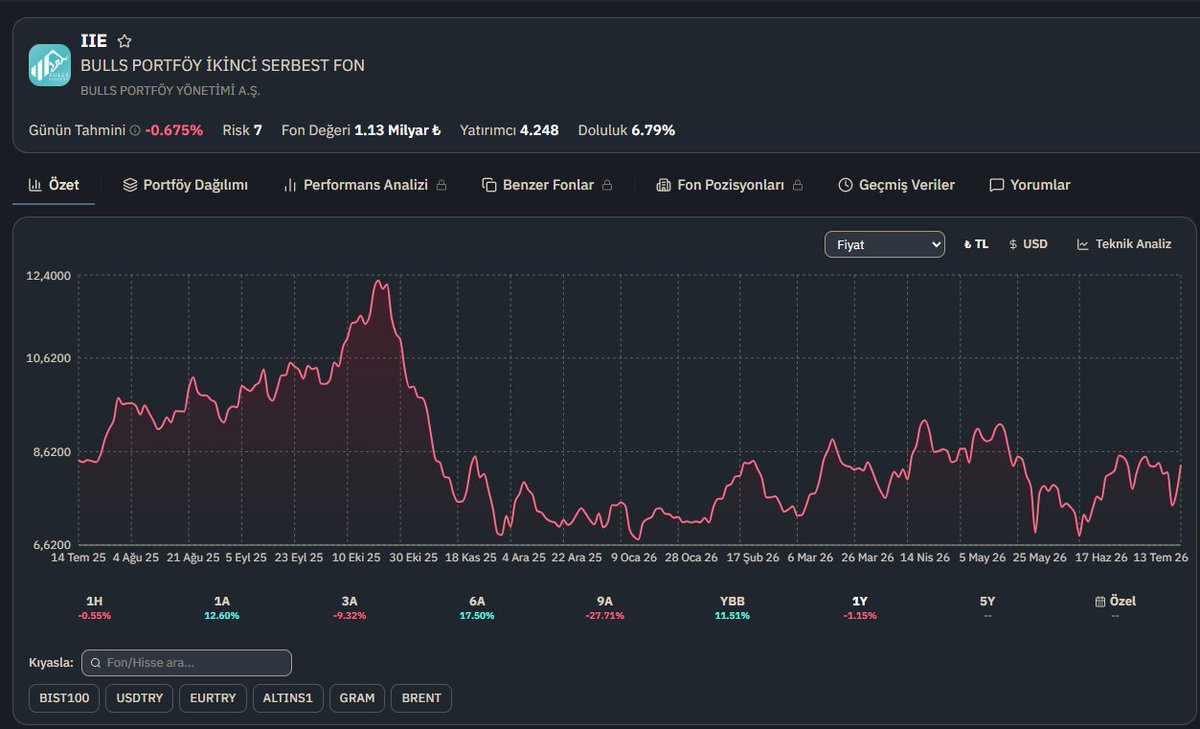Select the 1H time range
Viewport: 1200px width, 729px height.
click(95, 608)
